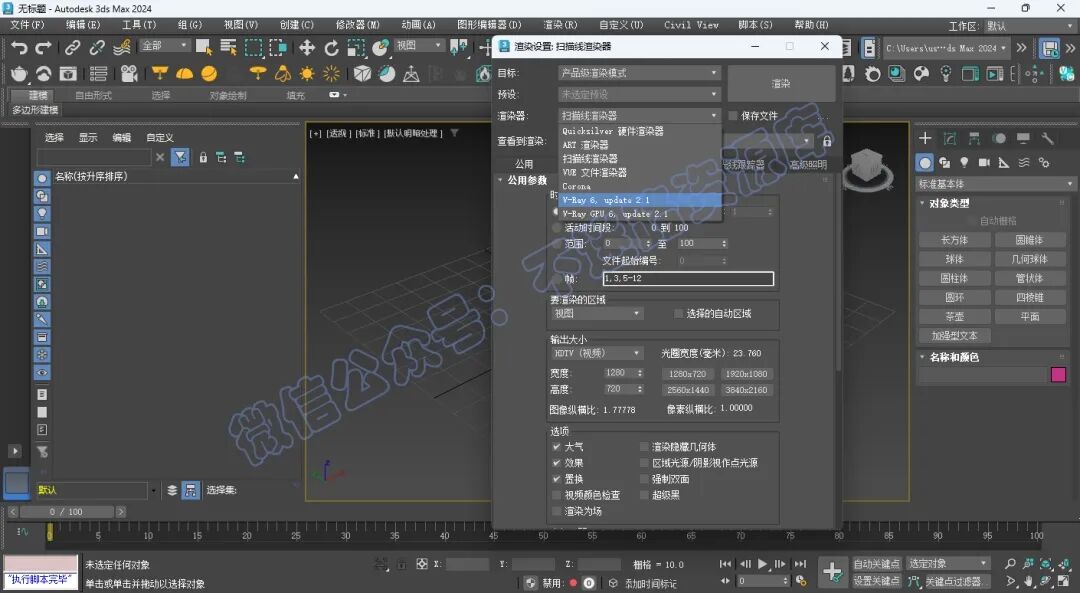This screenshot has width=1080, height=593.
Task: Select the Scale transform tool
Action: click(356, 48)
